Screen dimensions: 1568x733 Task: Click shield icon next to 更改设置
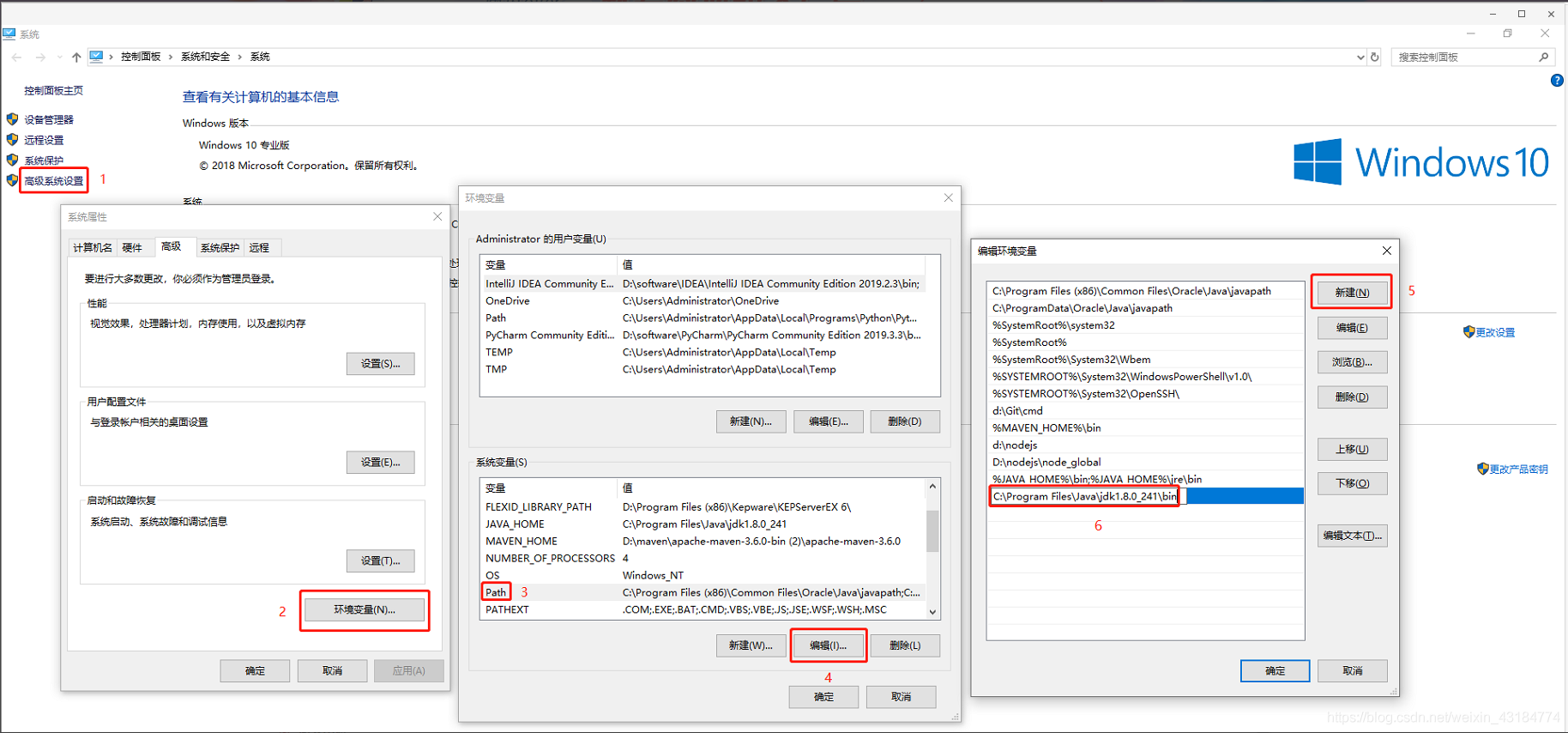1468,332
